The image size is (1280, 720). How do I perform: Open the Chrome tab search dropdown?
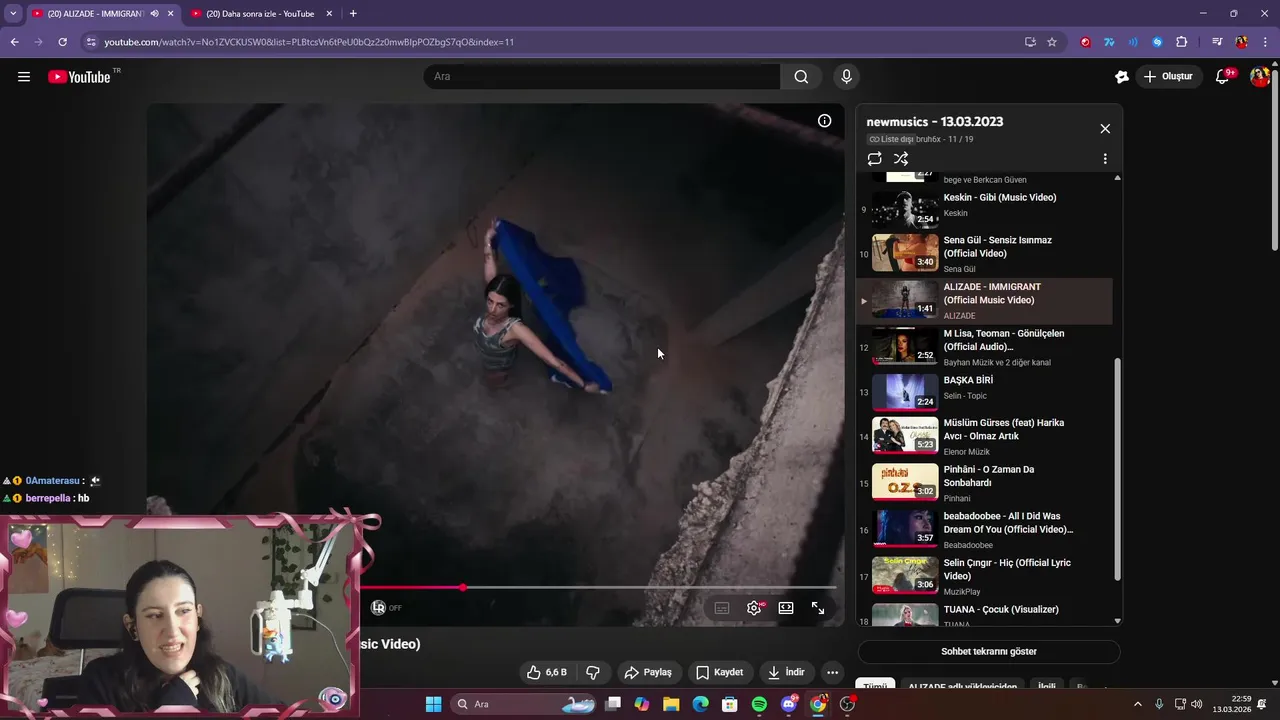pyautogui.click(x=13, y=14)
